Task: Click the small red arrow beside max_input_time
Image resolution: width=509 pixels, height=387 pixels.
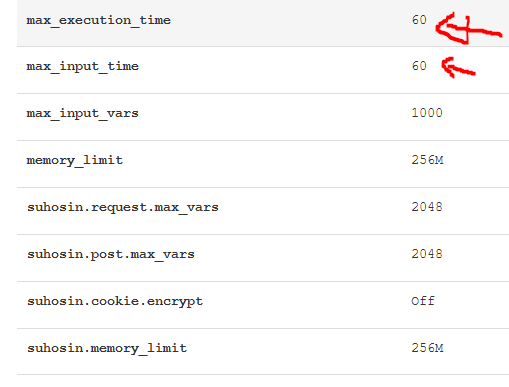Action: point(458,67)
